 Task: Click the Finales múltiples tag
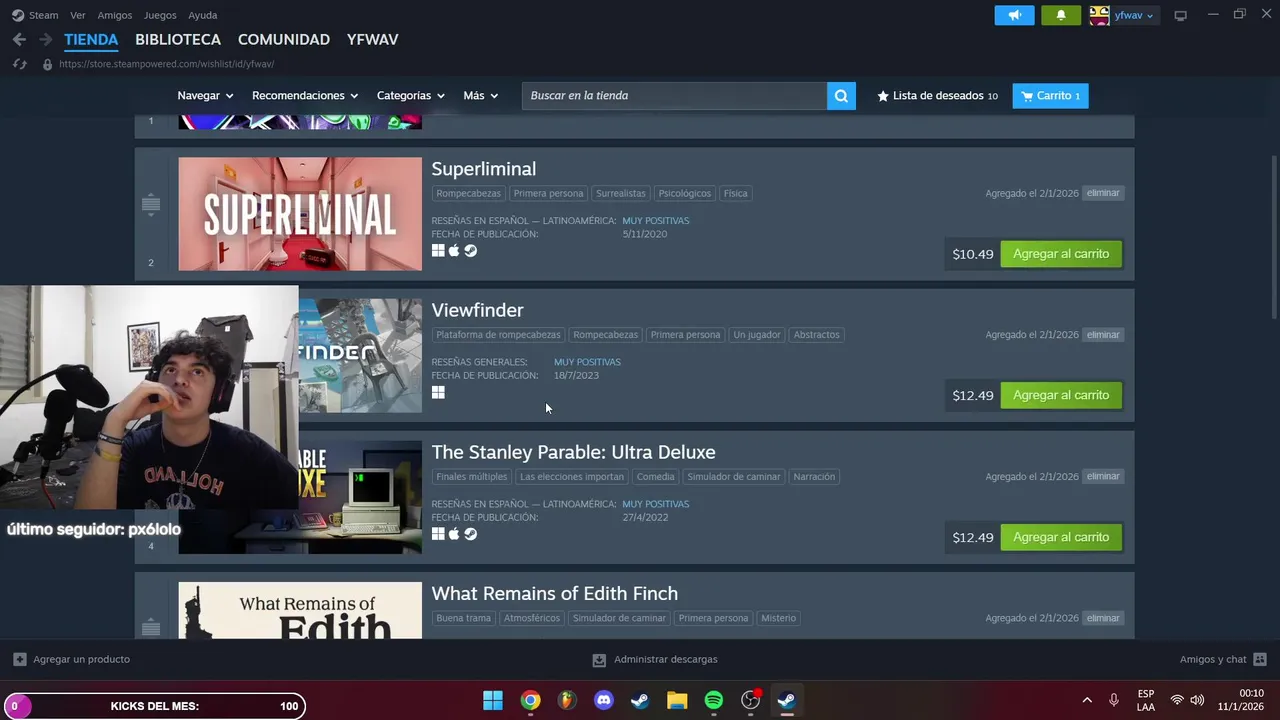(472, 477)
